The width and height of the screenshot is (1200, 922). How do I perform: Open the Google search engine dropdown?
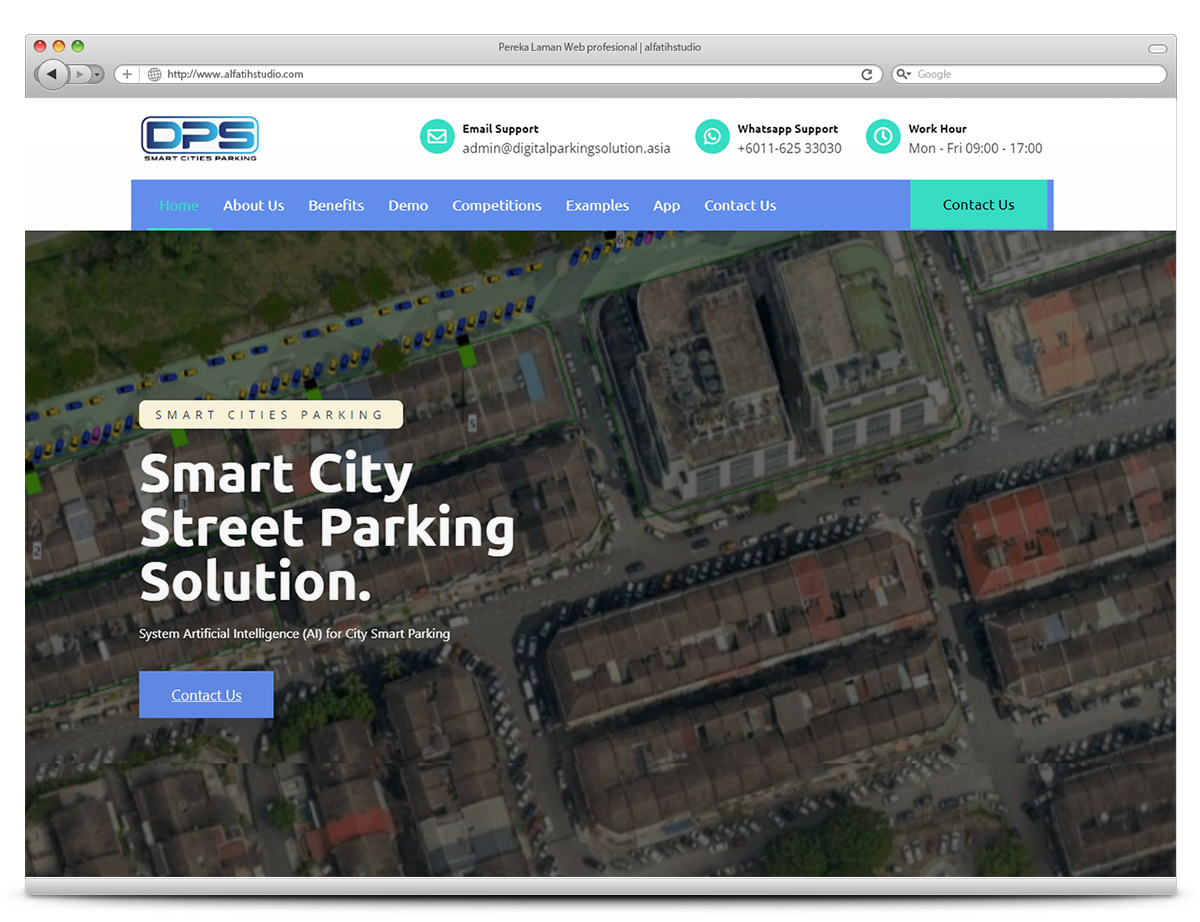tap(904, 74)
